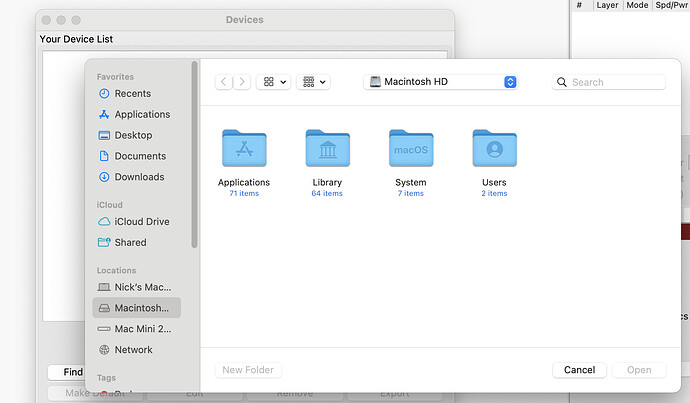Open iCloud Drive location

134,221
